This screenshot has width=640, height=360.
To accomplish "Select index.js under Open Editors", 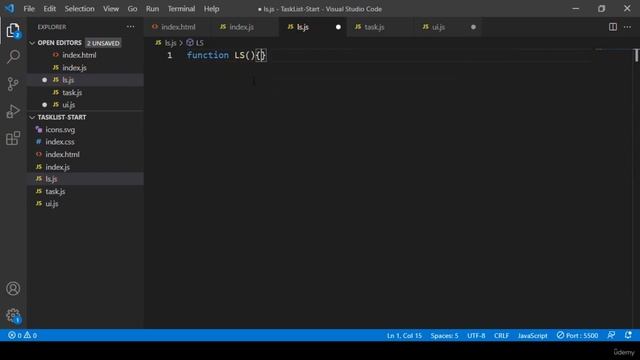I will pyautogui.click(x=85, y=68).
